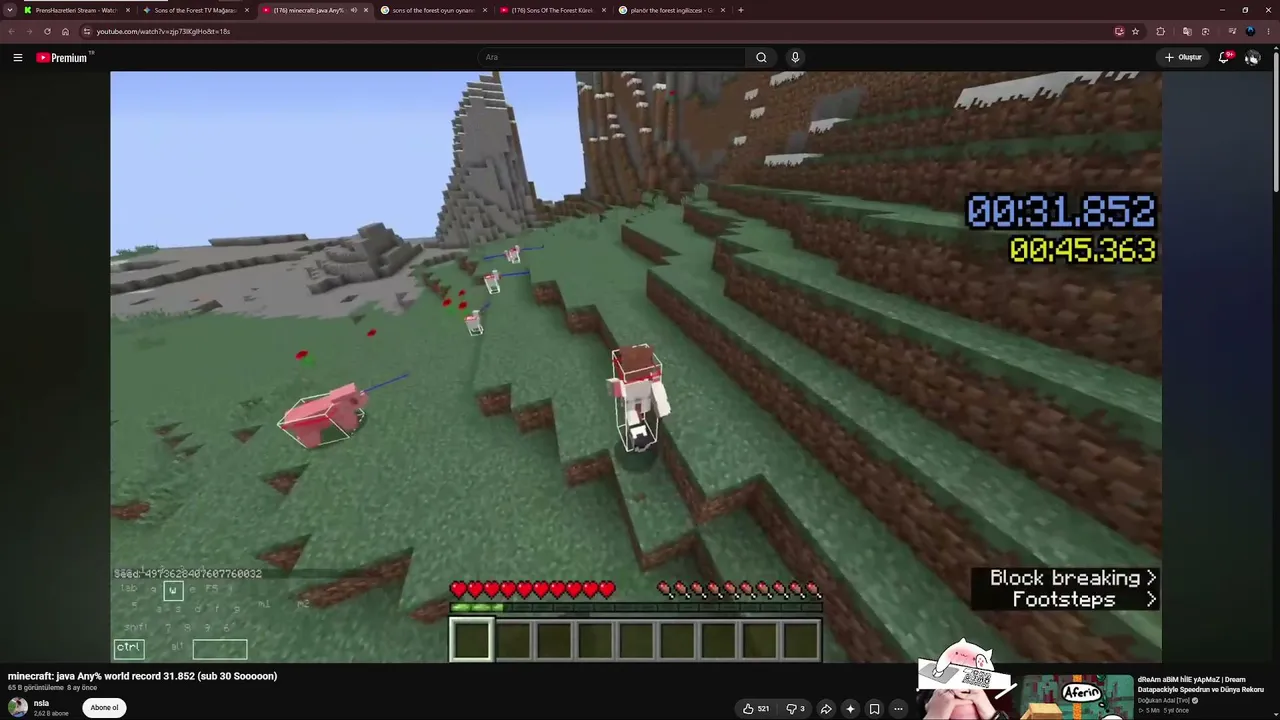The image size is (1280, 720).
Task: Mute the minecraft tab audio icon
Action: coord(353,10)
